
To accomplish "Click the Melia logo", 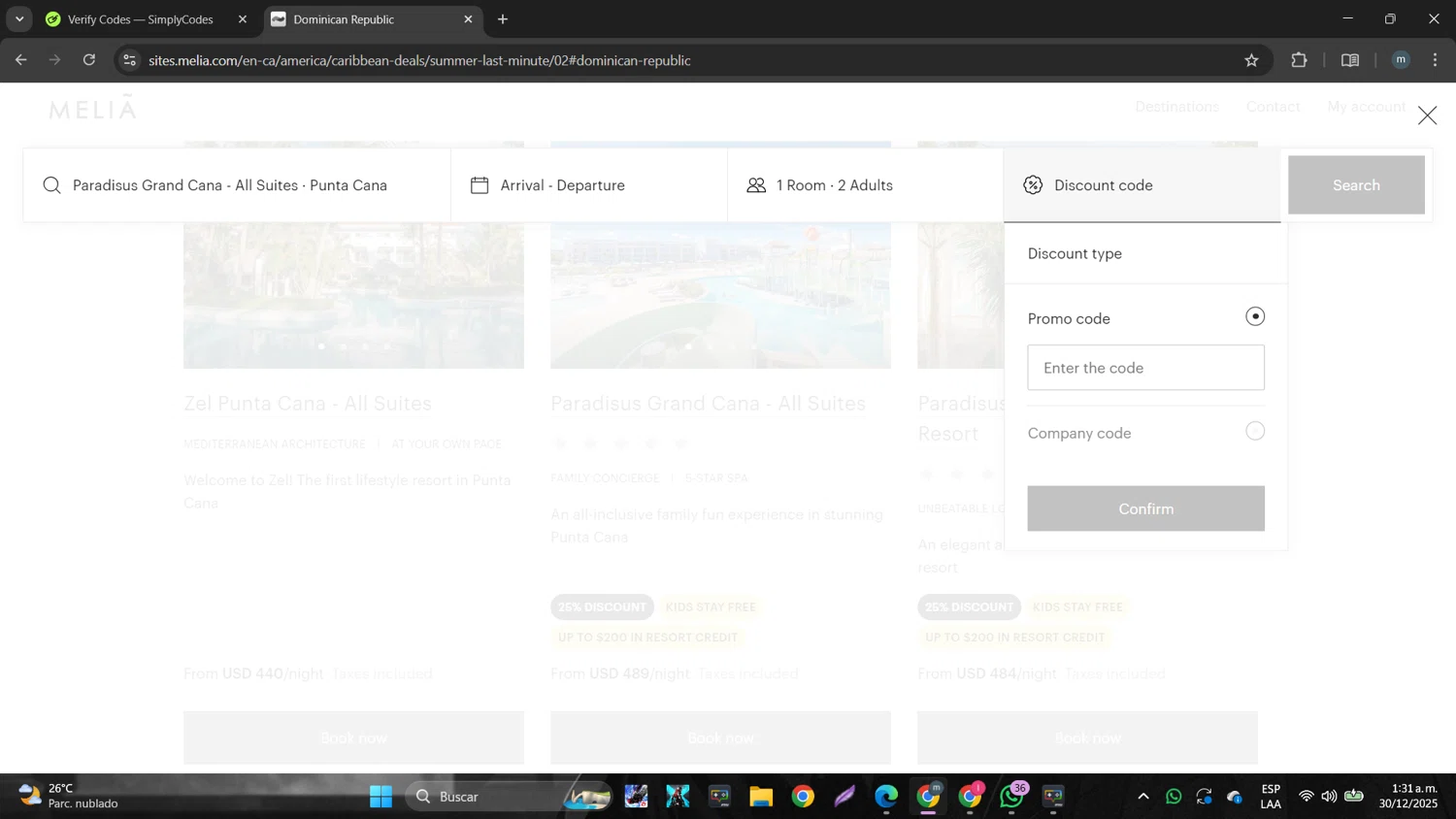I will [x=93, y=108].
